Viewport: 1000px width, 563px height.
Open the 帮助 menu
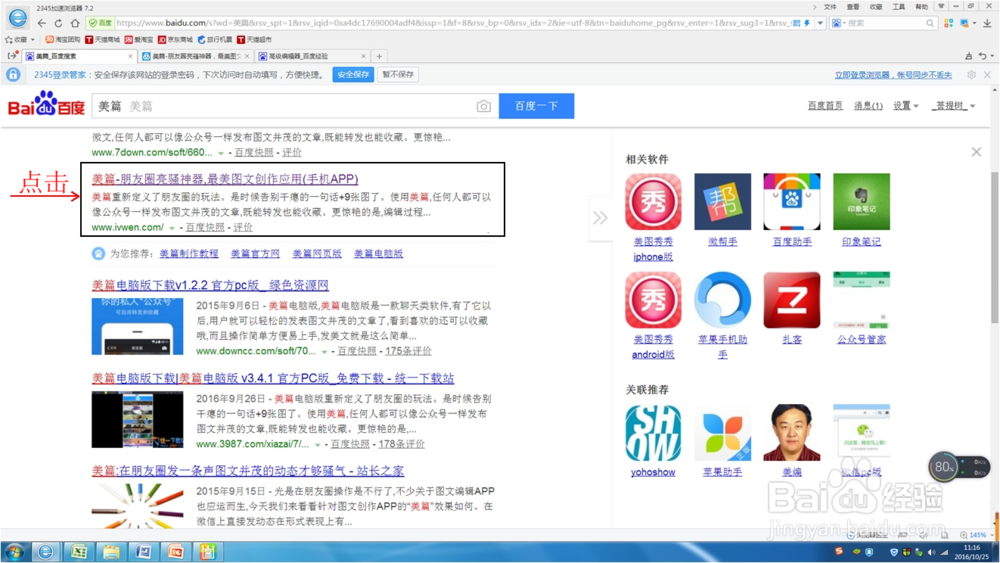coord(922,7)
